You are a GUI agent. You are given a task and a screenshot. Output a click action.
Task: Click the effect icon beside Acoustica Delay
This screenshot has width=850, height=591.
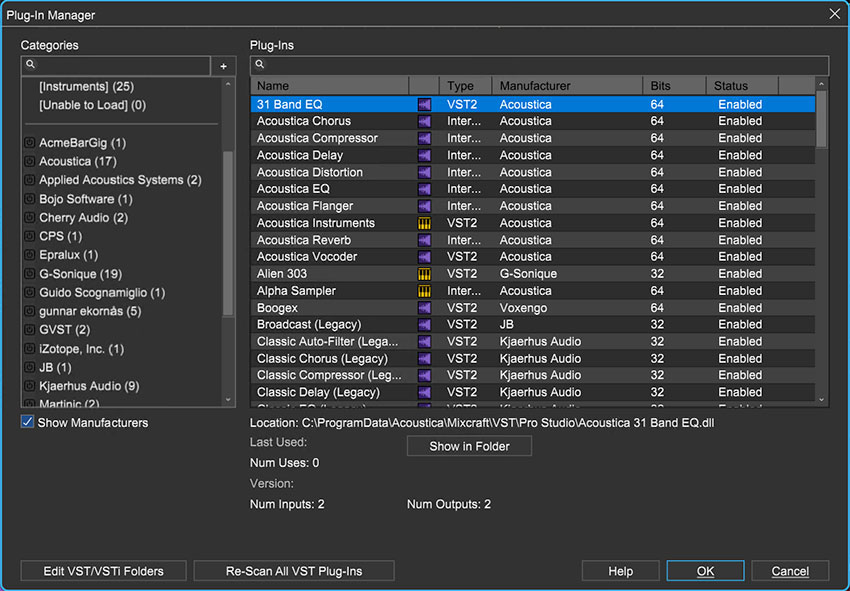(x=424, y=155)
